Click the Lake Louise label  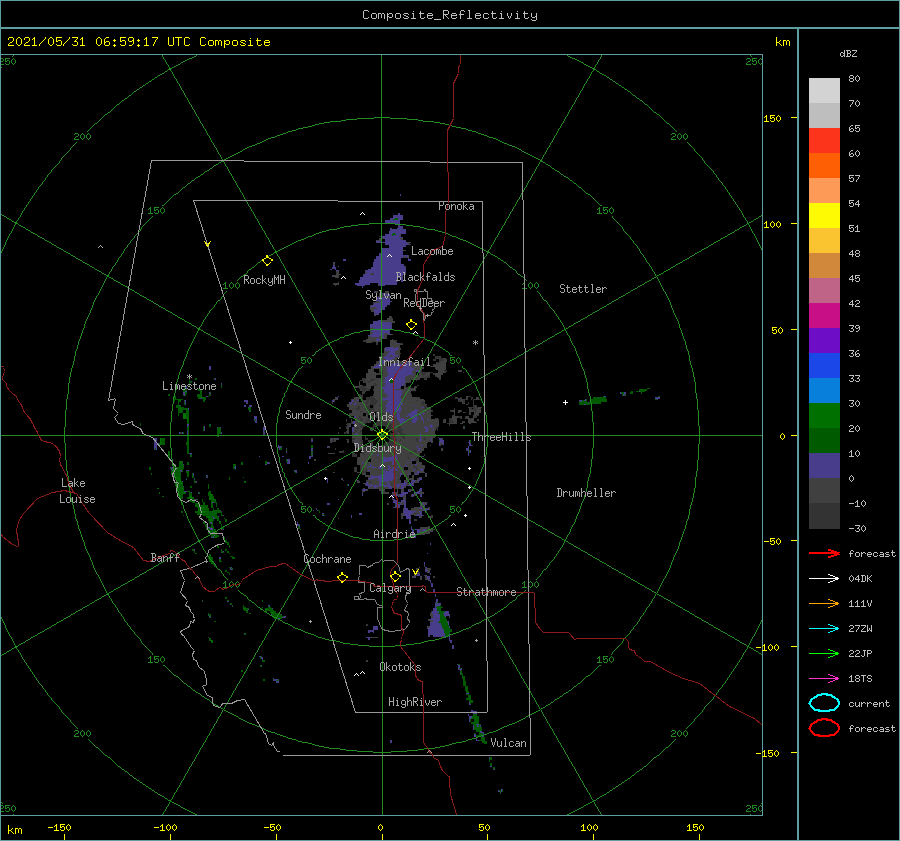[x=77, y=491]
